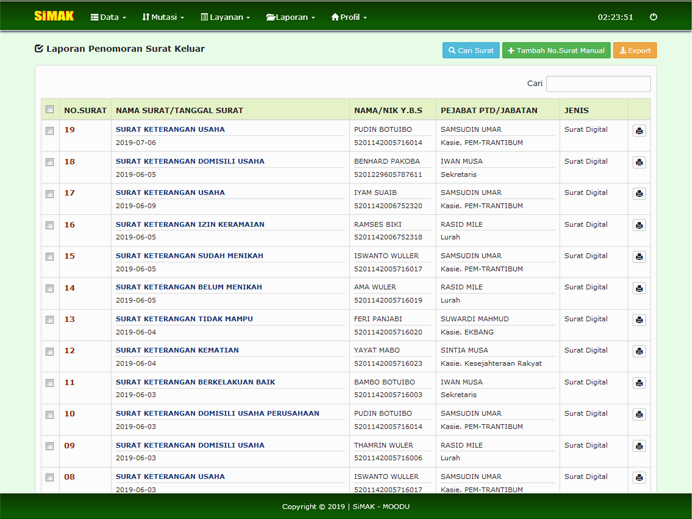This screenshot has height=519, width=692.
Task: Open the Data dropdown menu
Action: (x=109, y=17)
